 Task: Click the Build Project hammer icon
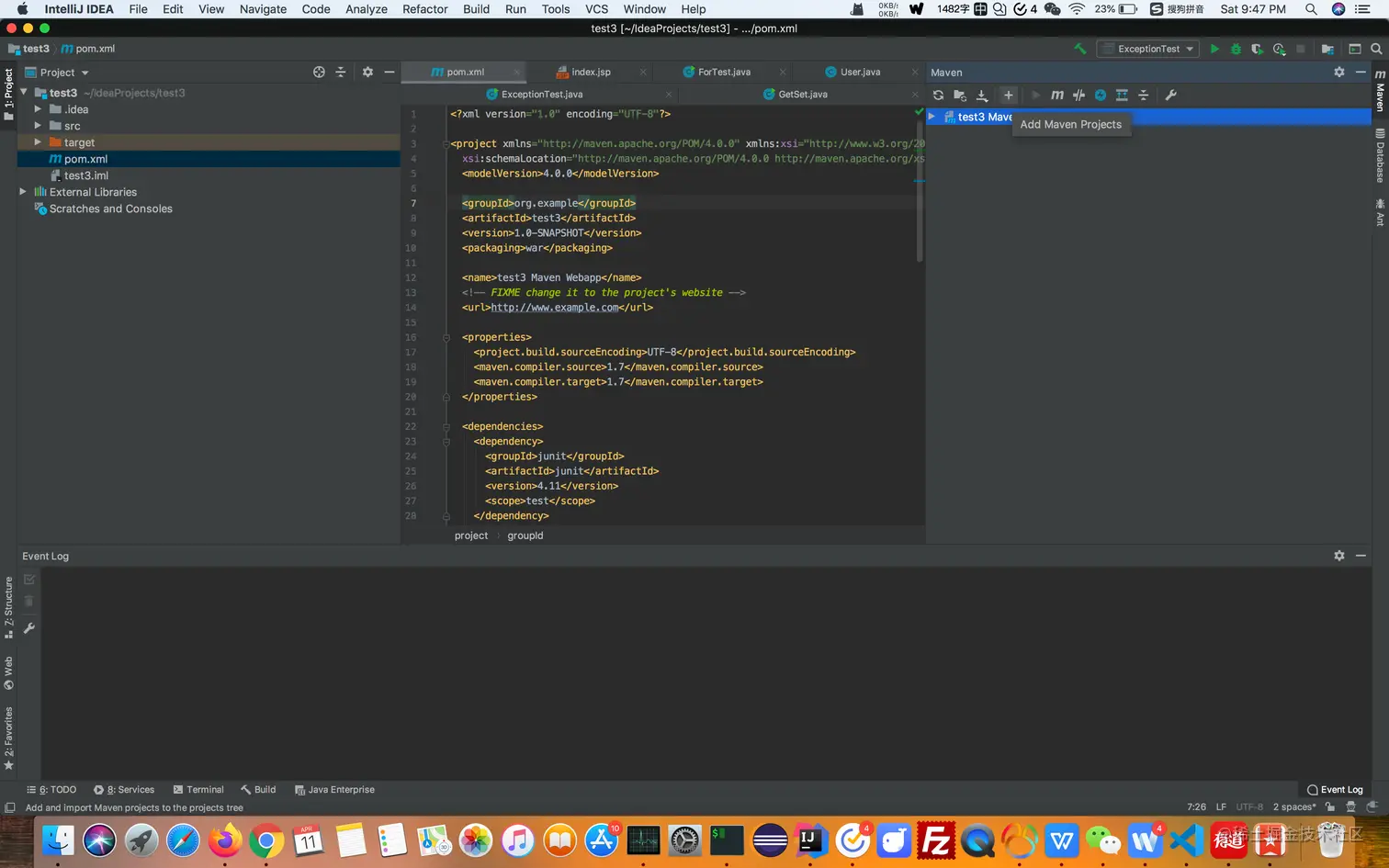1080,49
